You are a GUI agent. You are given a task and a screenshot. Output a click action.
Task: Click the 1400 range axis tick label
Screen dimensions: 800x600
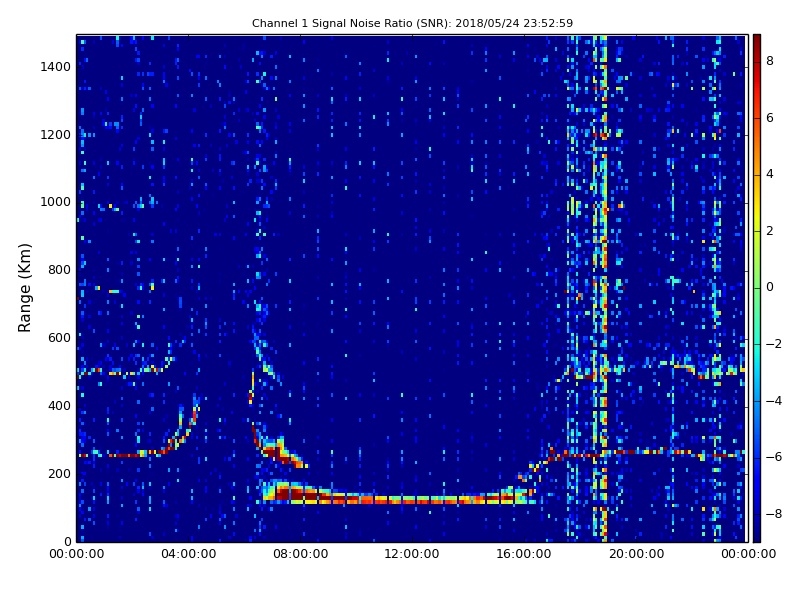[x=56, y=67]
